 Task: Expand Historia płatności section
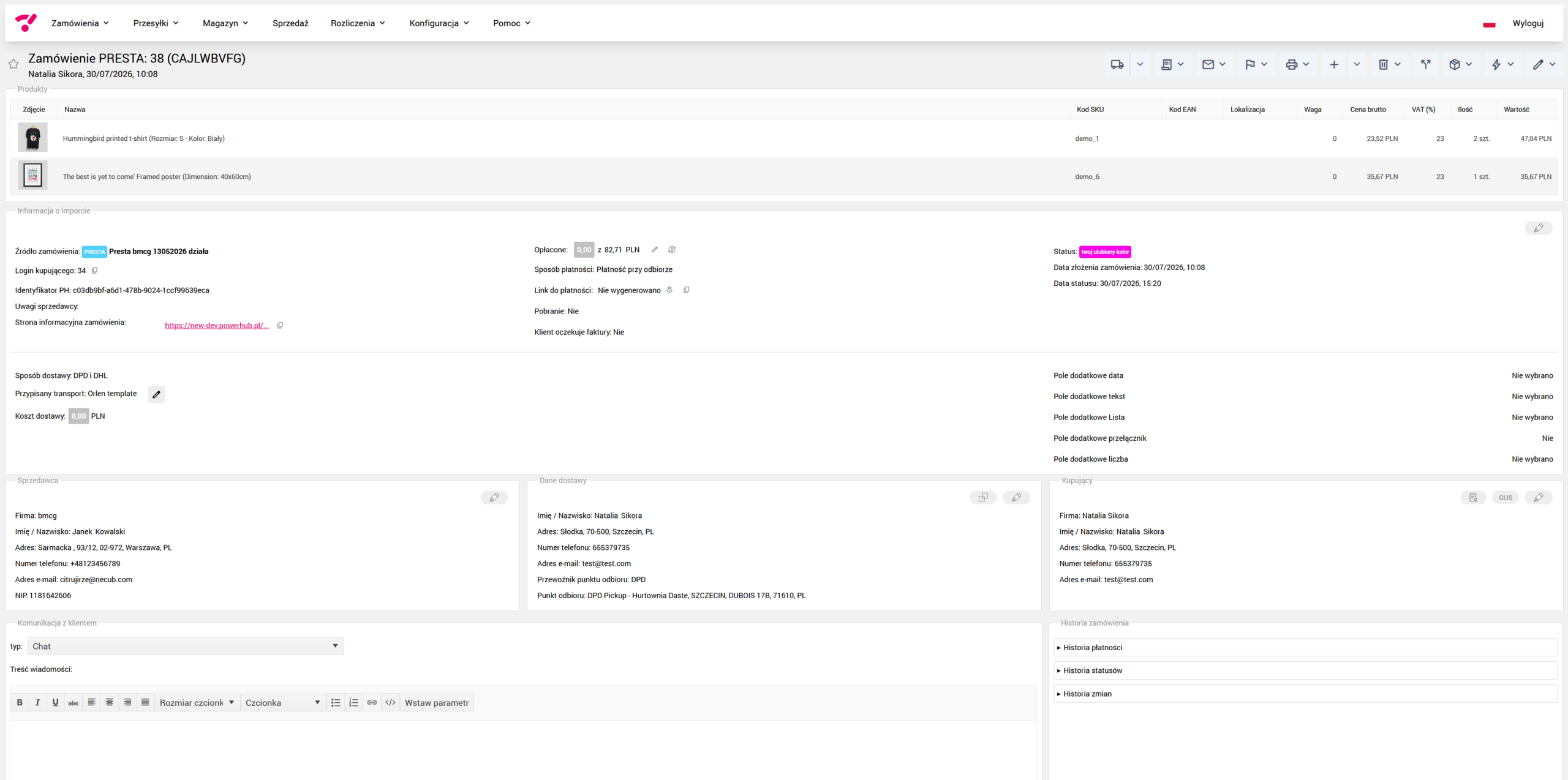1305,648
